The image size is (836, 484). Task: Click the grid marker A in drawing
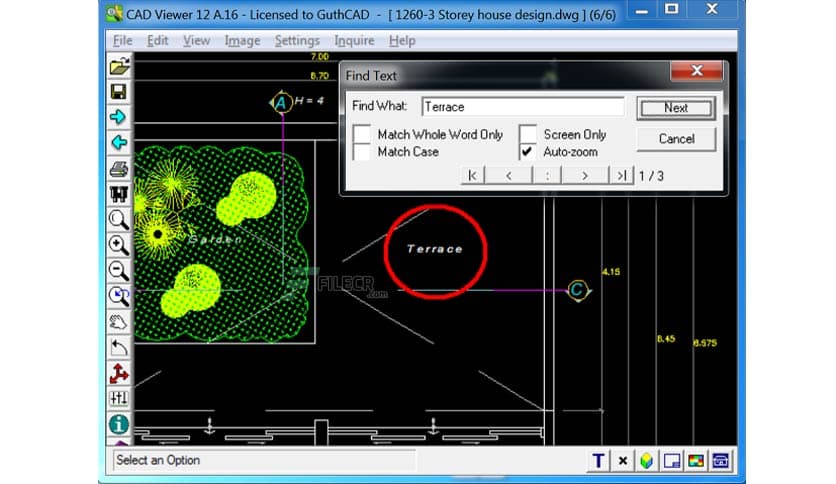coord(281,102)
